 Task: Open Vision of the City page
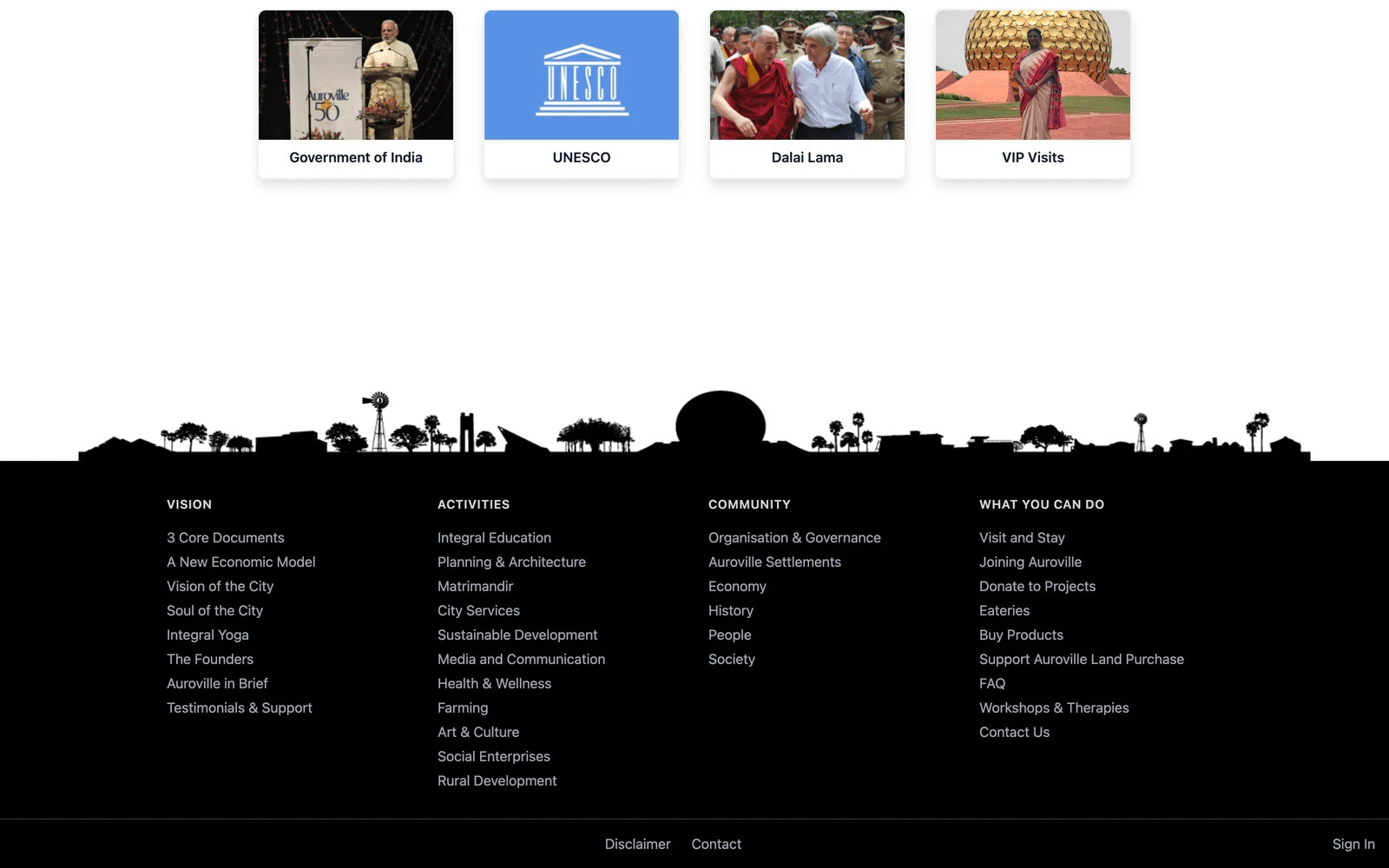[x=221, y=586]
